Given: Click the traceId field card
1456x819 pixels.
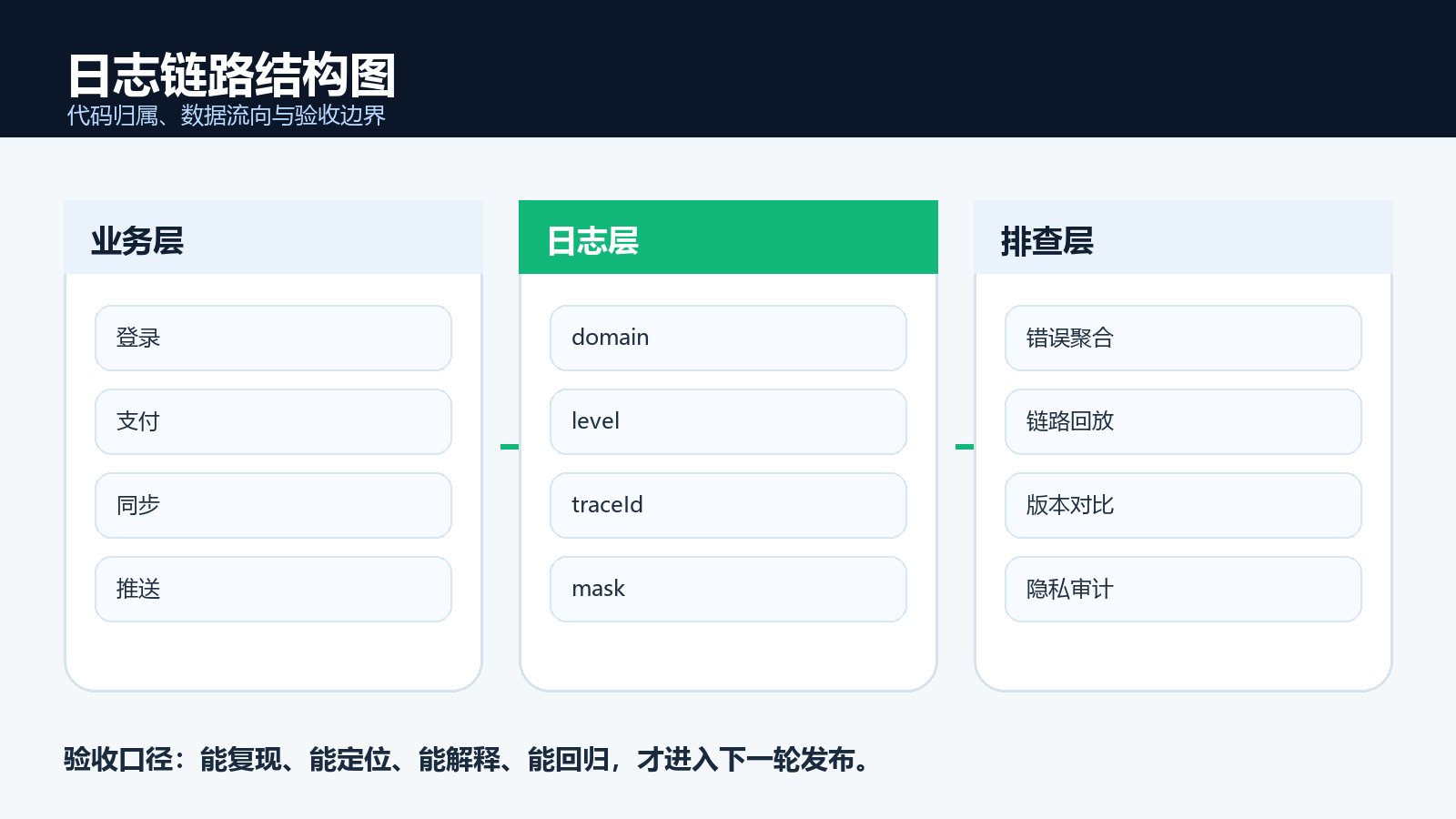Looking at the screenshot, I should click(x=728, y=505).
